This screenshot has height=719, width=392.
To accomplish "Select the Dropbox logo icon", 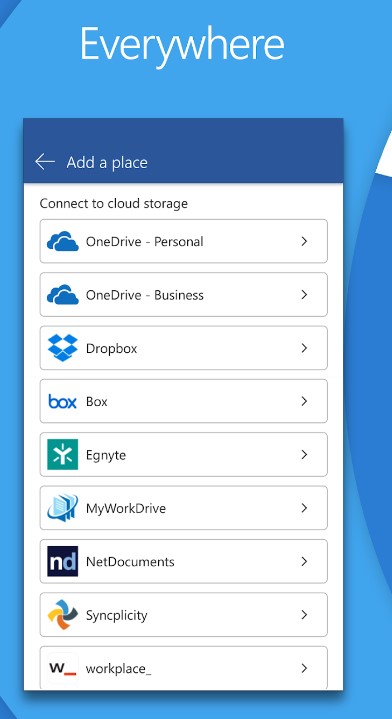I will point(63,348).
